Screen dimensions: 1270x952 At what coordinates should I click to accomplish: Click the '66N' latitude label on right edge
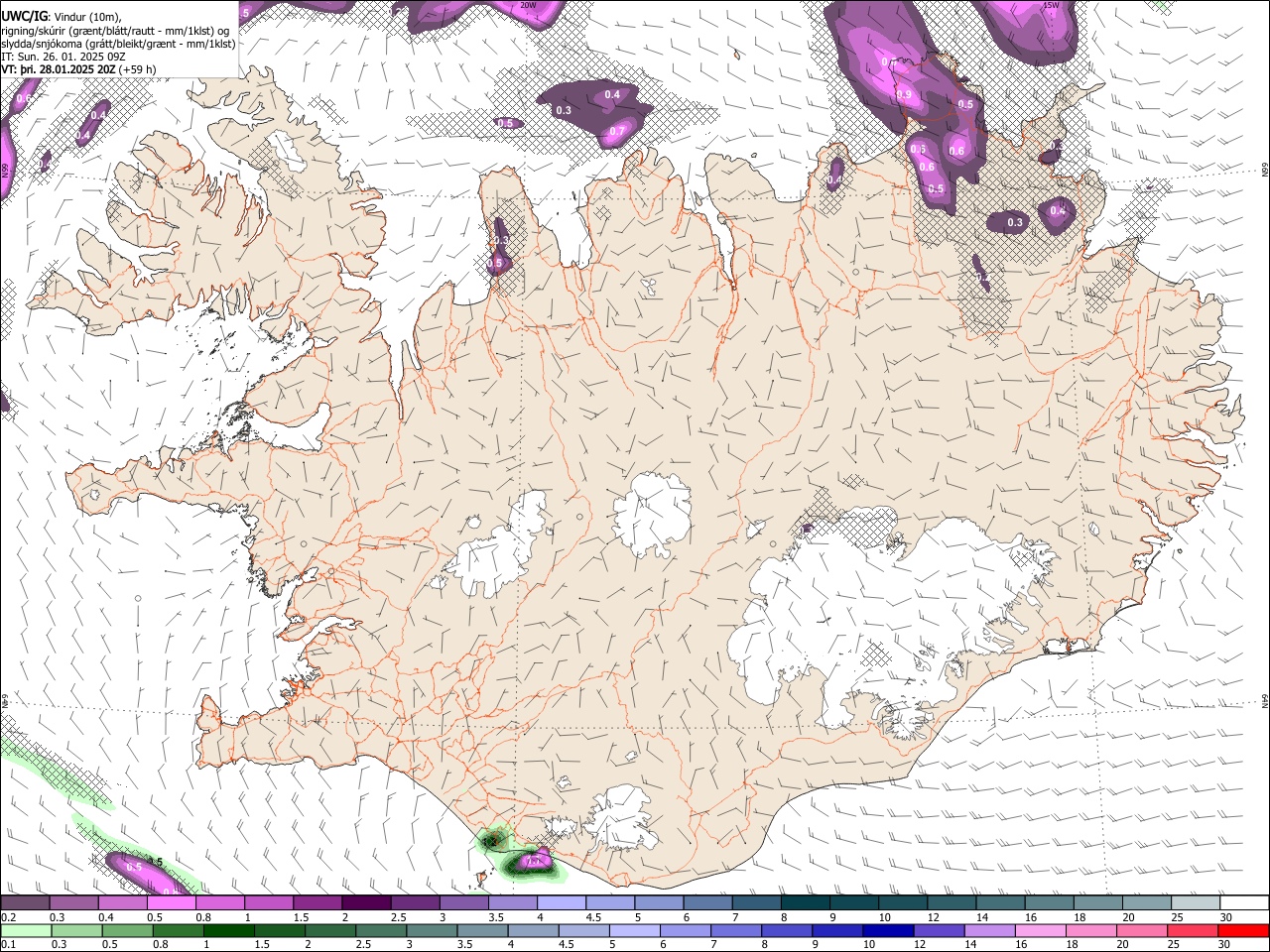coord(1264,172)
